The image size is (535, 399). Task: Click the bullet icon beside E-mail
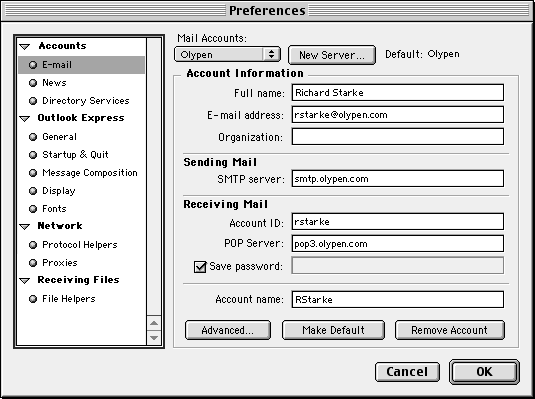[x=33, y=65]
